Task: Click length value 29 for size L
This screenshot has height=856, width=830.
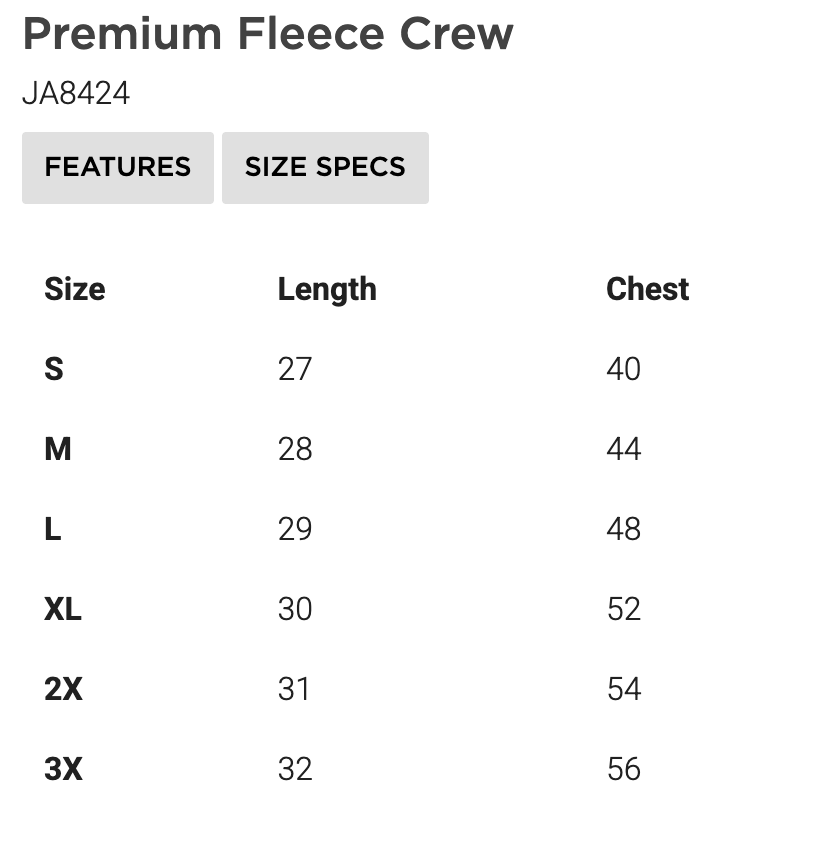Action: click(295, 529)
